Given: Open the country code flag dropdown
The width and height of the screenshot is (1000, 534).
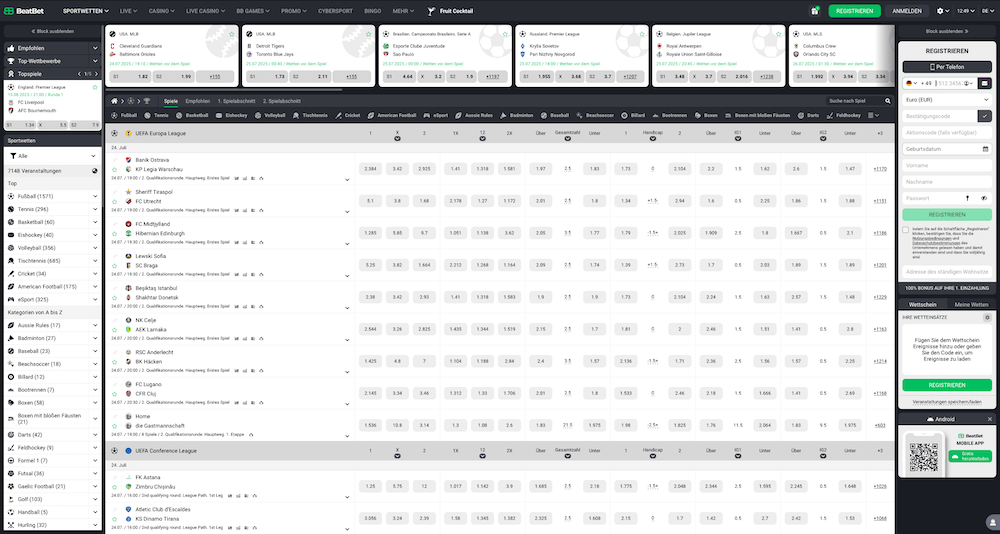Looking at the screenshot, I should click(x=911, y=83).
